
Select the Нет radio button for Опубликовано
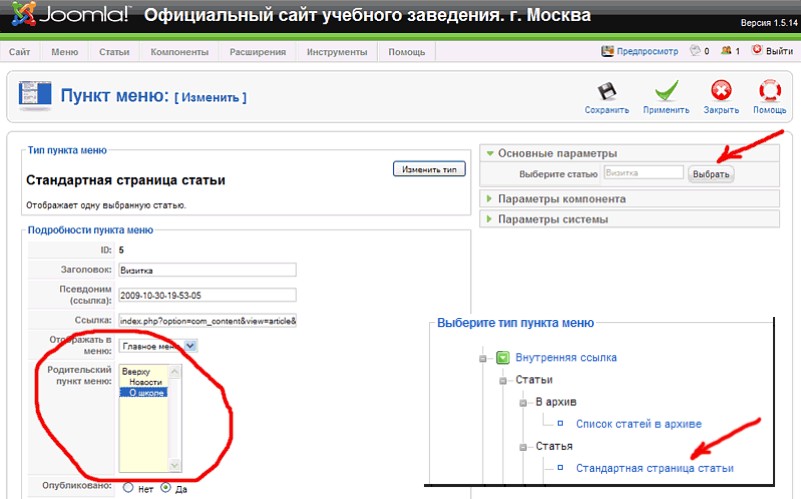[x=128, y=489]
